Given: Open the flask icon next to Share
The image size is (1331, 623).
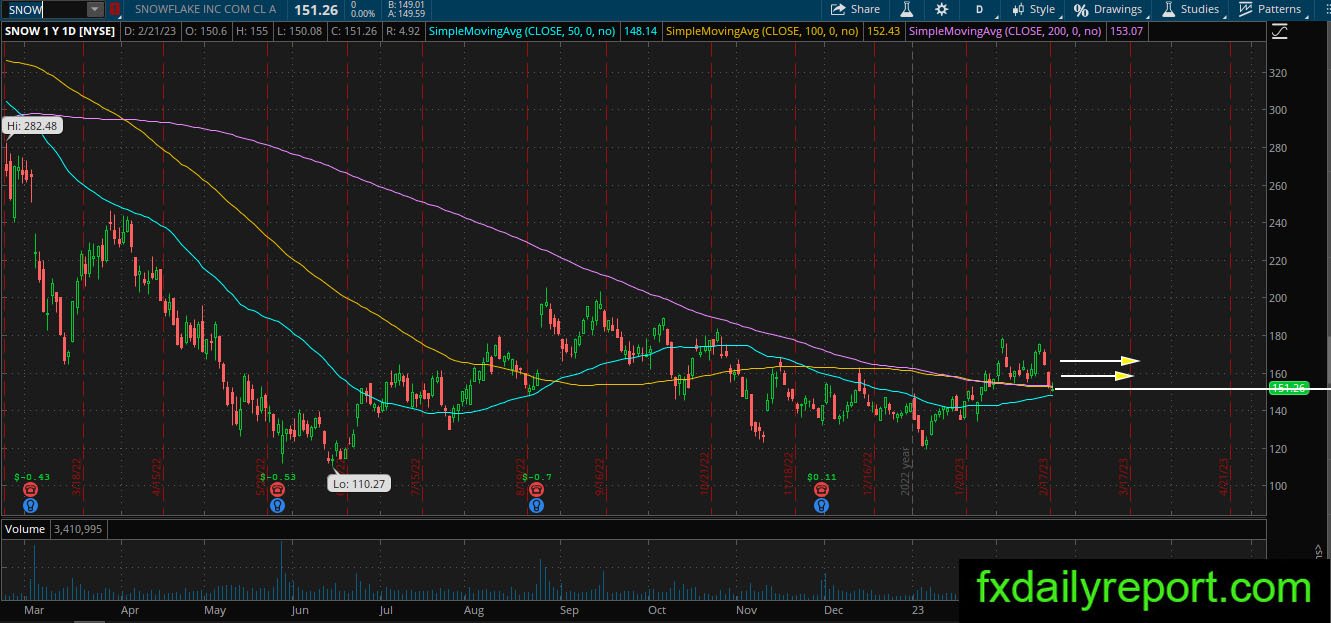Looking at the screenshot, I should [x=907, y=9].
